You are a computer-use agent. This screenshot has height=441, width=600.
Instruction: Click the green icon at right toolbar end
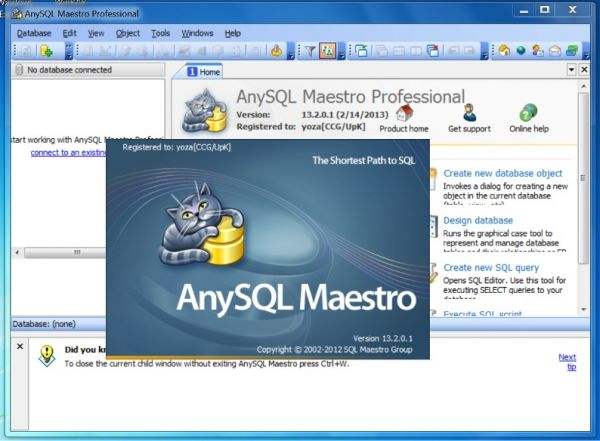(x=572, y=51)
